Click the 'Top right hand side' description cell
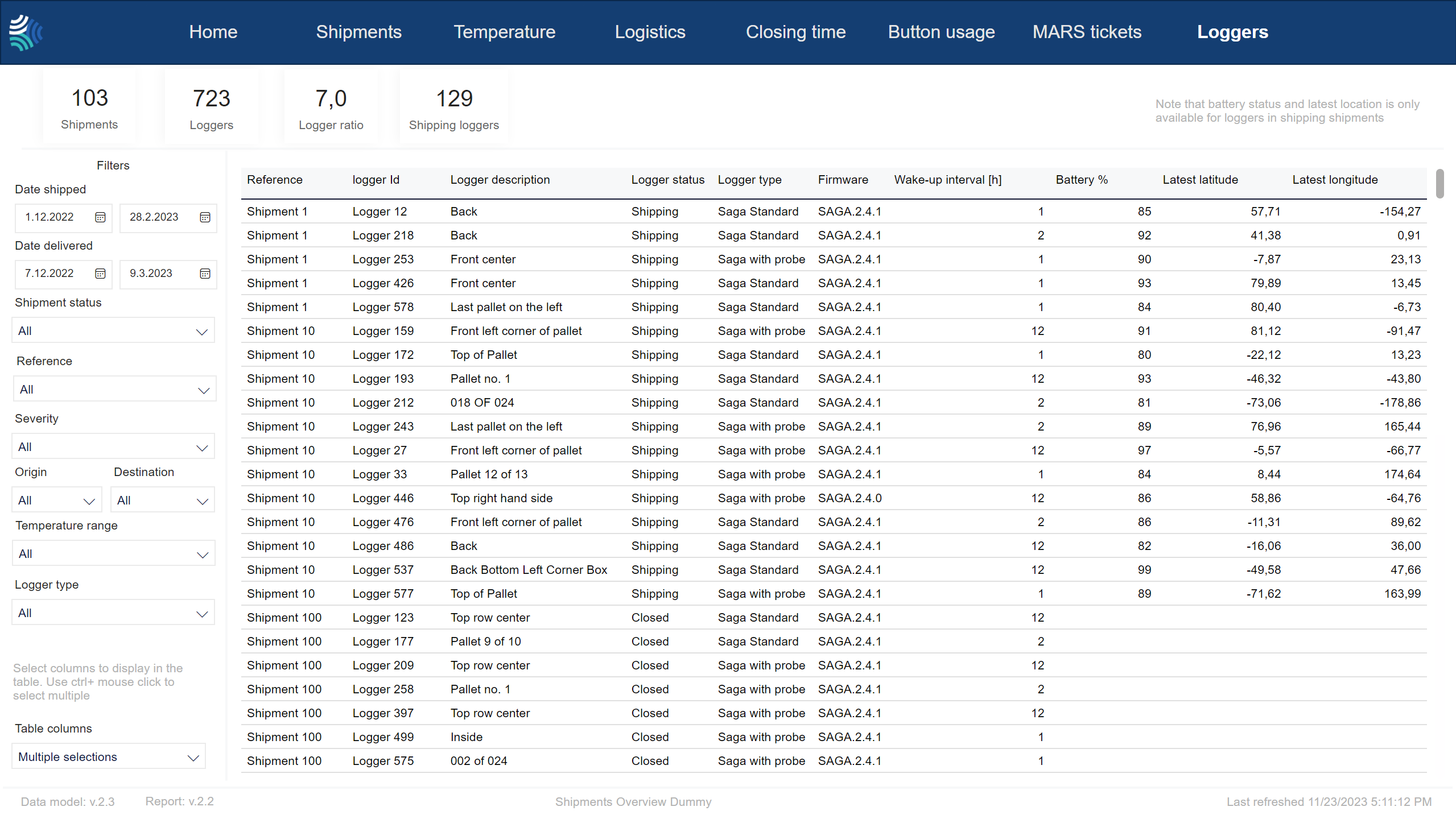Image resolution: width=1456 pixels, height=819 pixels. [x=502, y=498]
